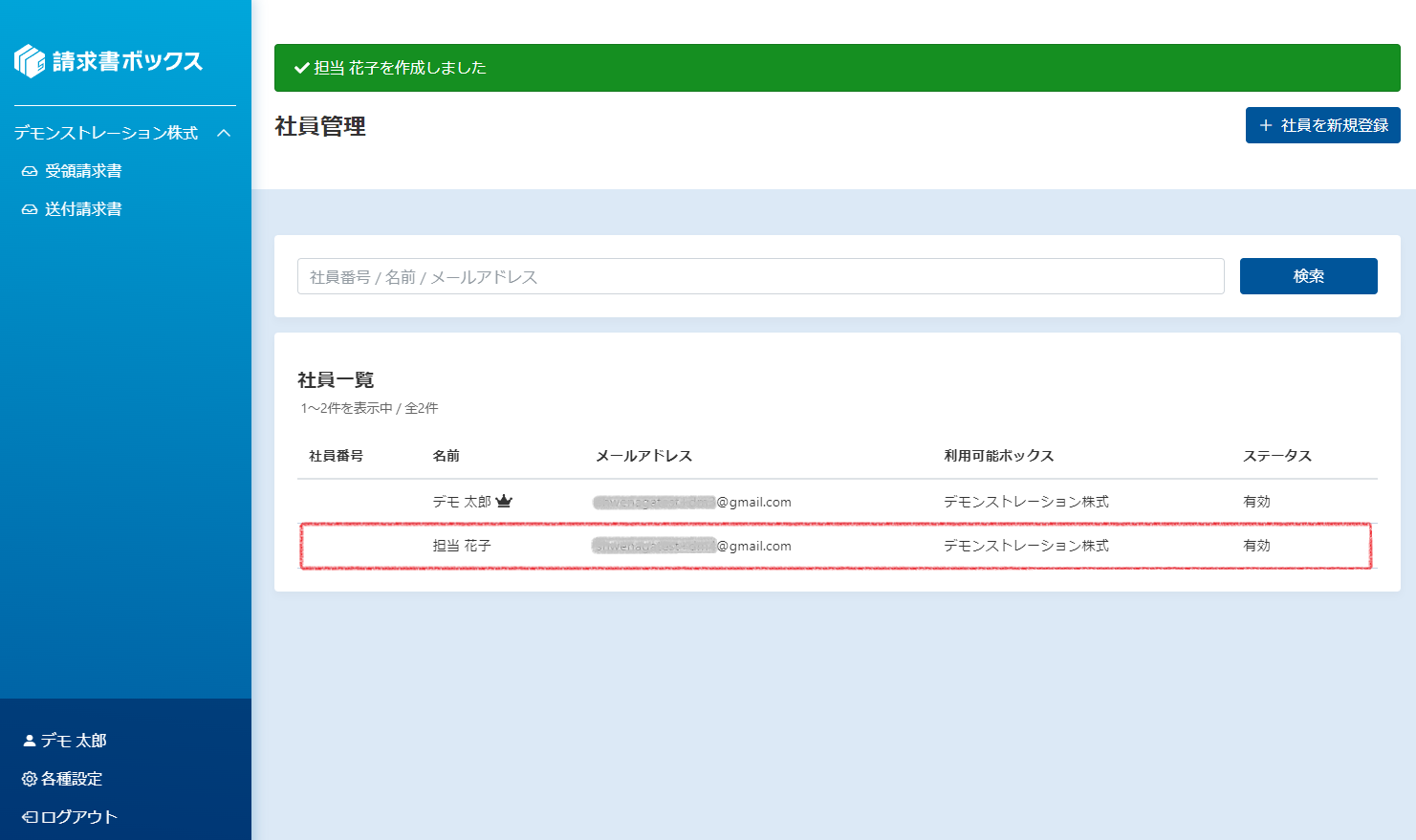Focus the 社員番号 / 名前 / メールアドレス search field
This screenshot has height=840, width=1416.
pyautogui.click(x=760, y=276)
